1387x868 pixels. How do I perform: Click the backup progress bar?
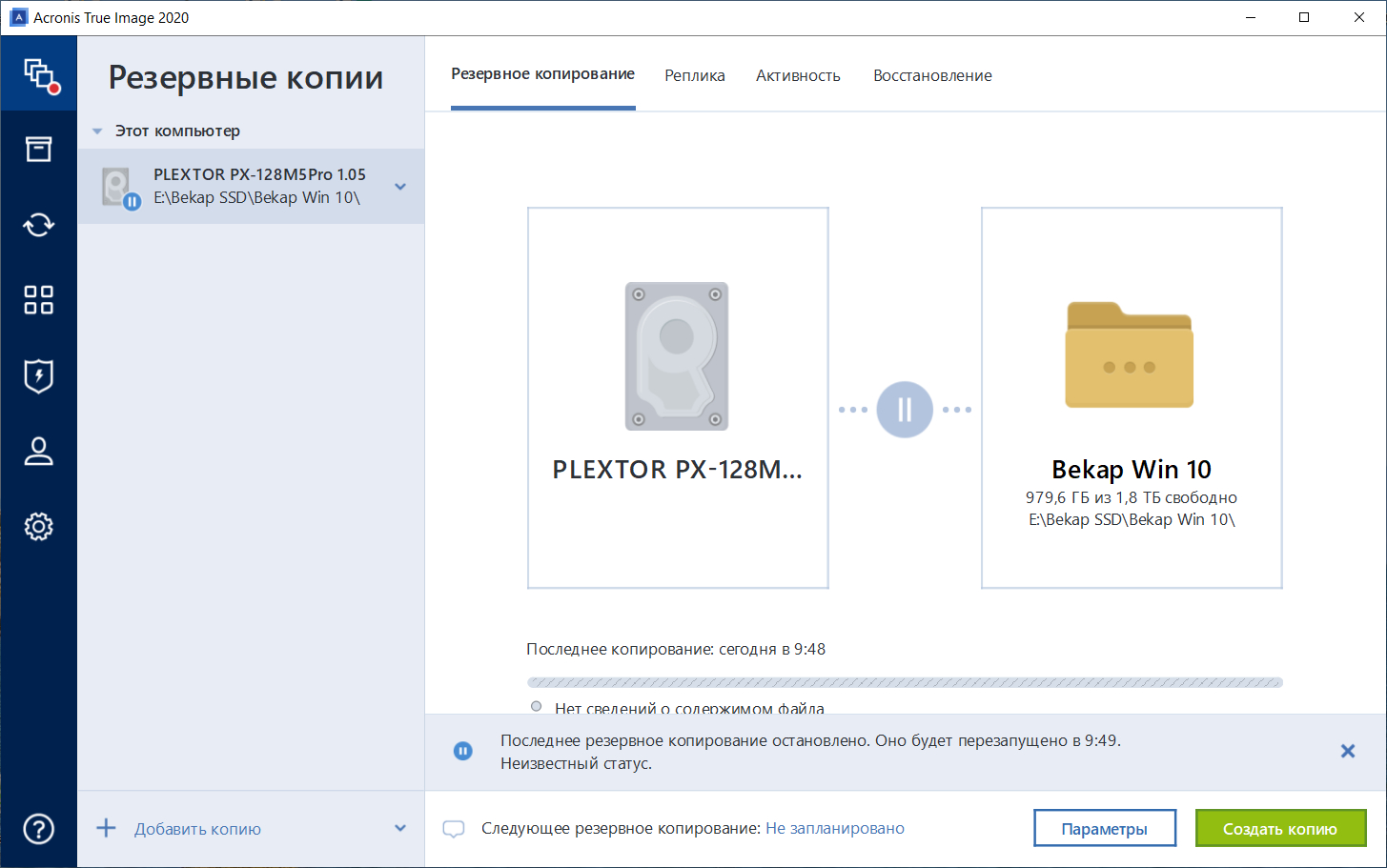click(905, 682)
